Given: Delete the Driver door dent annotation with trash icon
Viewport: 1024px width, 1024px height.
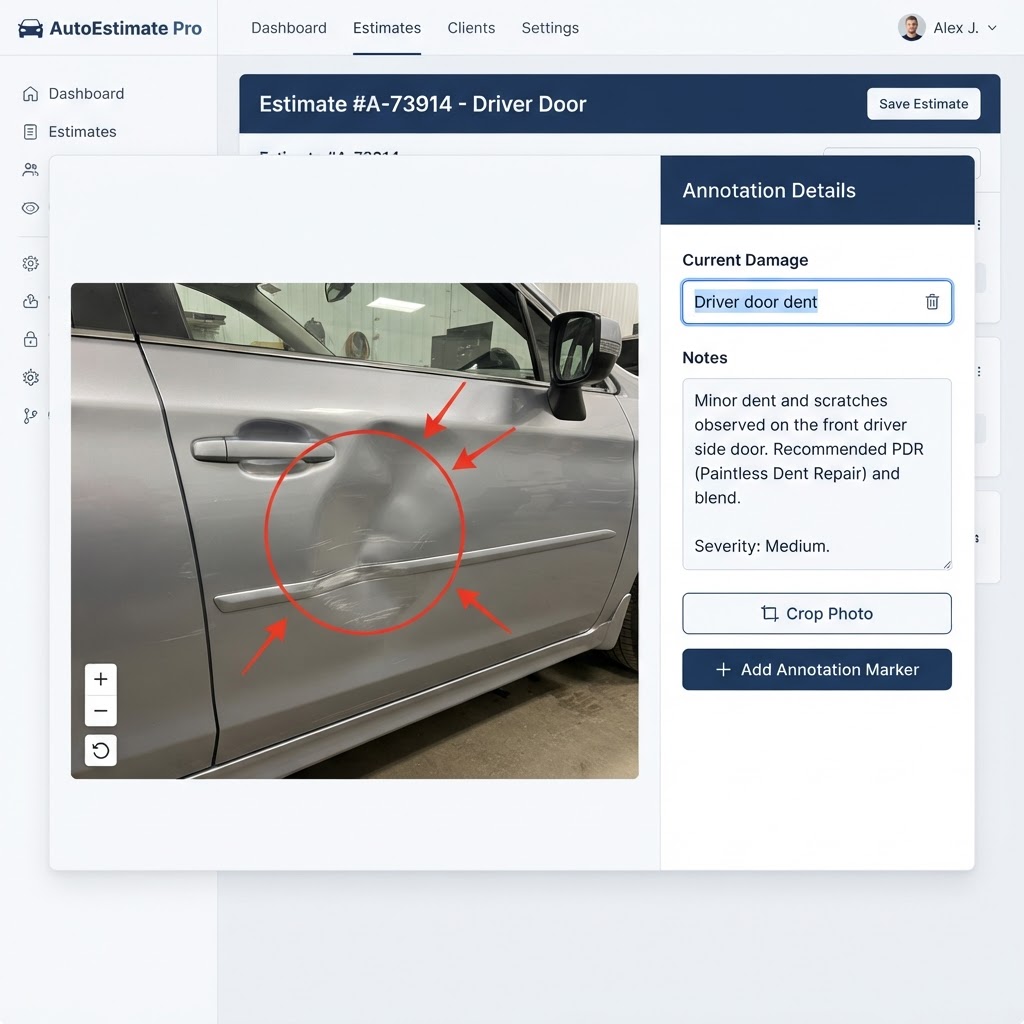Looking at the screenshot, I should (931, 302).
